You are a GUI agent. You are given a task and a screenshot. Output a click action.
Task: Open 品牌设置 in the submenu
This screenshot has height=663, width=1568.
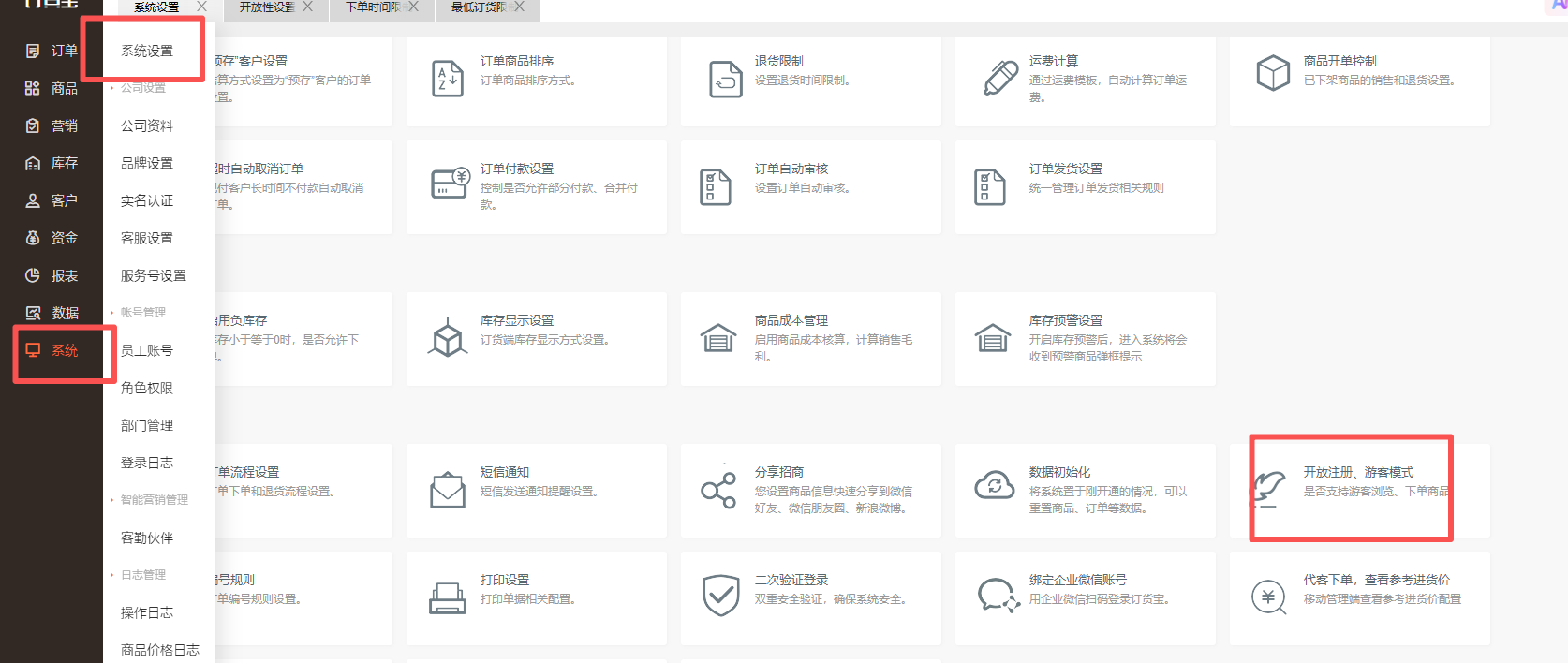147,163
